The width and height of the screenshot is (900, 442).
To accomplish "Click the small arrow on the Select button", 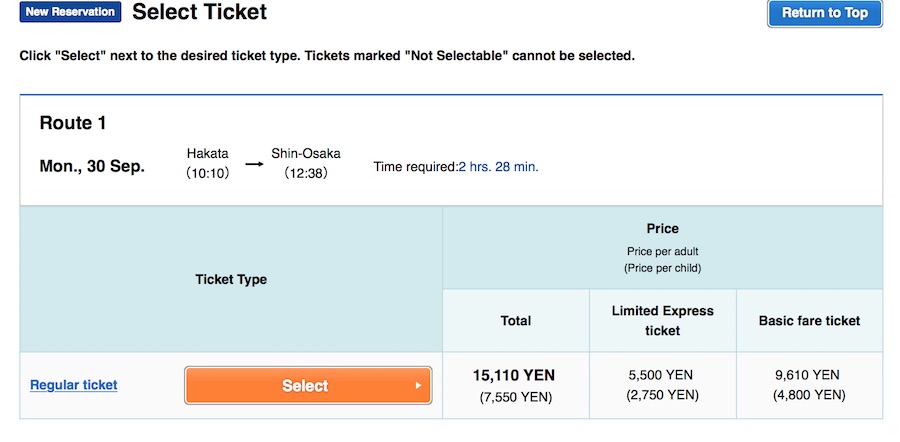I will [418, 386].
